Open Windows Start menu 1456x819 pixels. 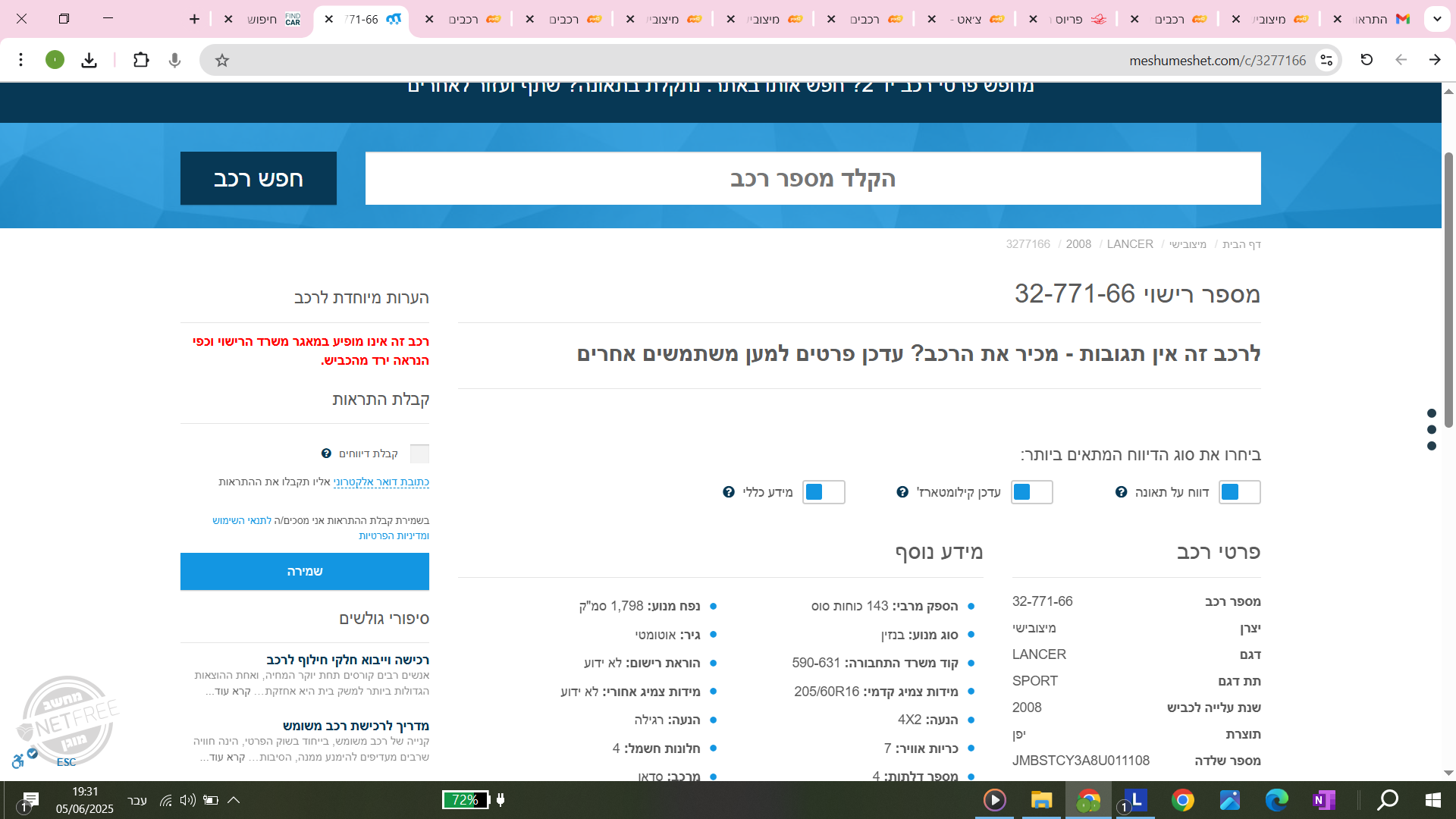(1432, 800)
